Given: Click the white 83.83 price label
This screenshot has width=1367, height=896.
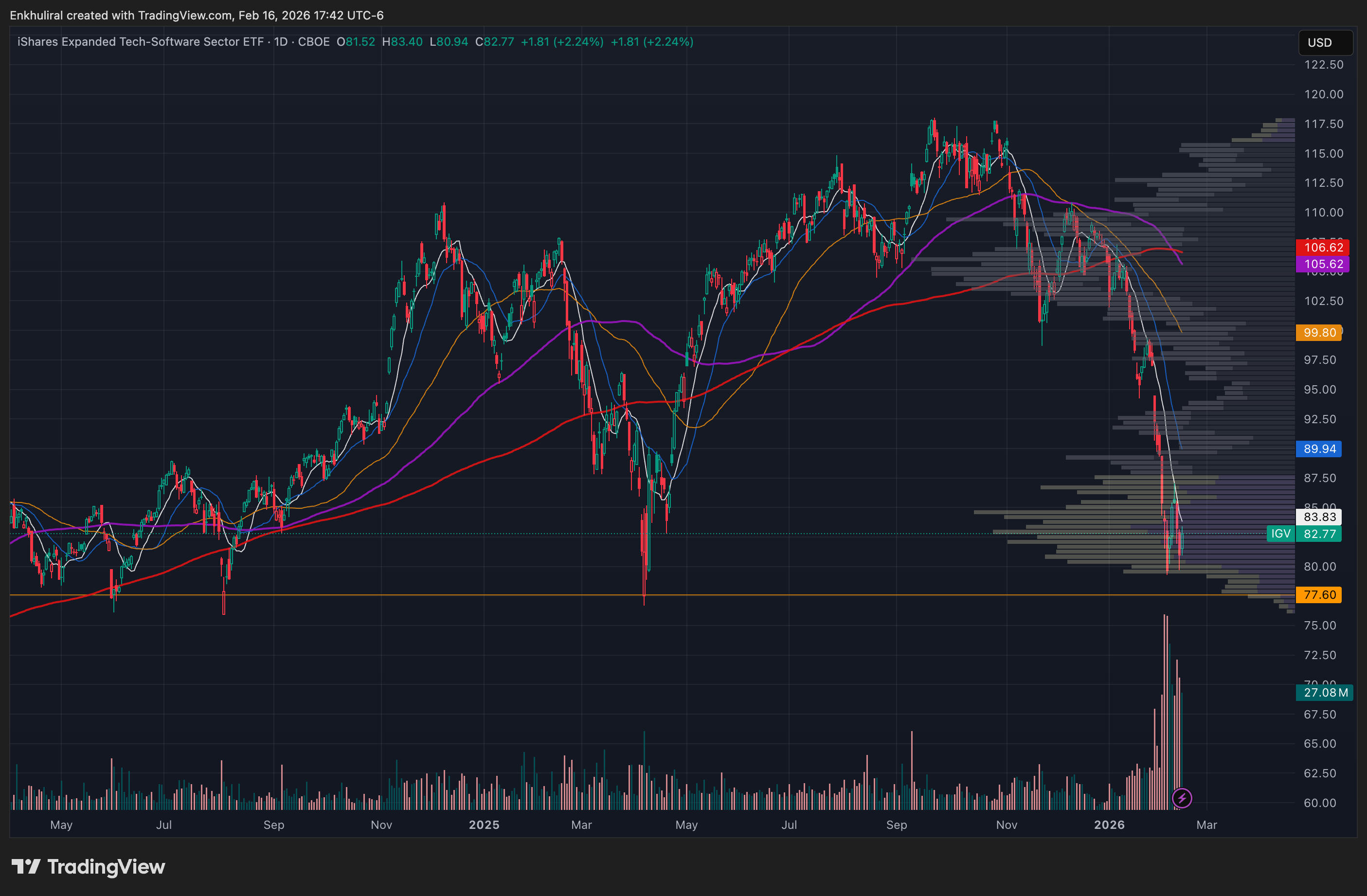Looking at the screenshot, I should point(1319,517).
